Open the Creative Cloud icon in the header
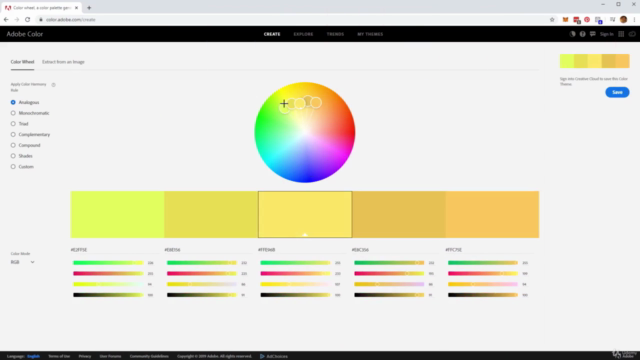Screen dimensions: 640x360 (632, 34)
